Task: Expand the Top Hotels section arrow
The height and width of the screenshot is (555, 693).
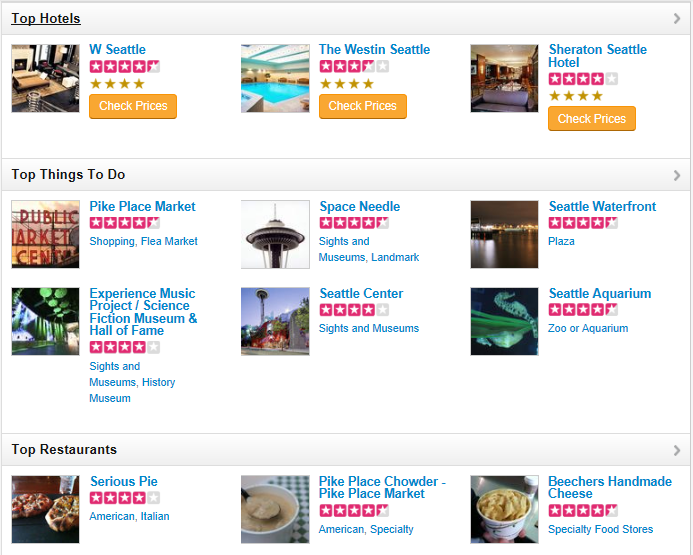Action: (x=677, y=19)
